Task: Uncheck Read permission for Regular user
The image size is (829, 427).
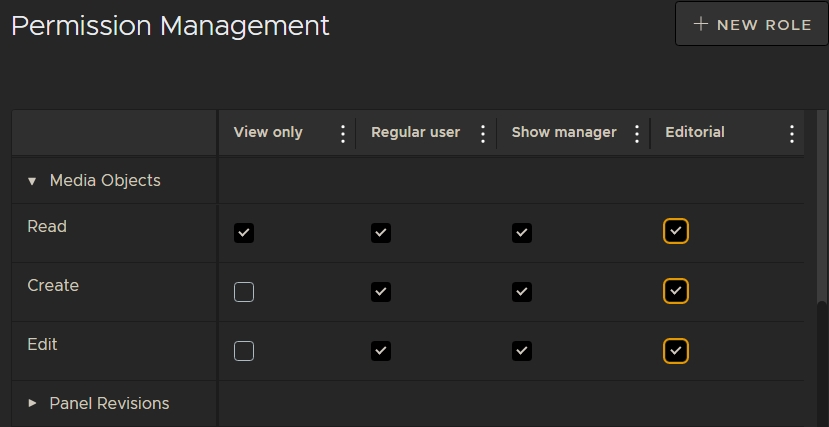Action: tap(380, 233)
